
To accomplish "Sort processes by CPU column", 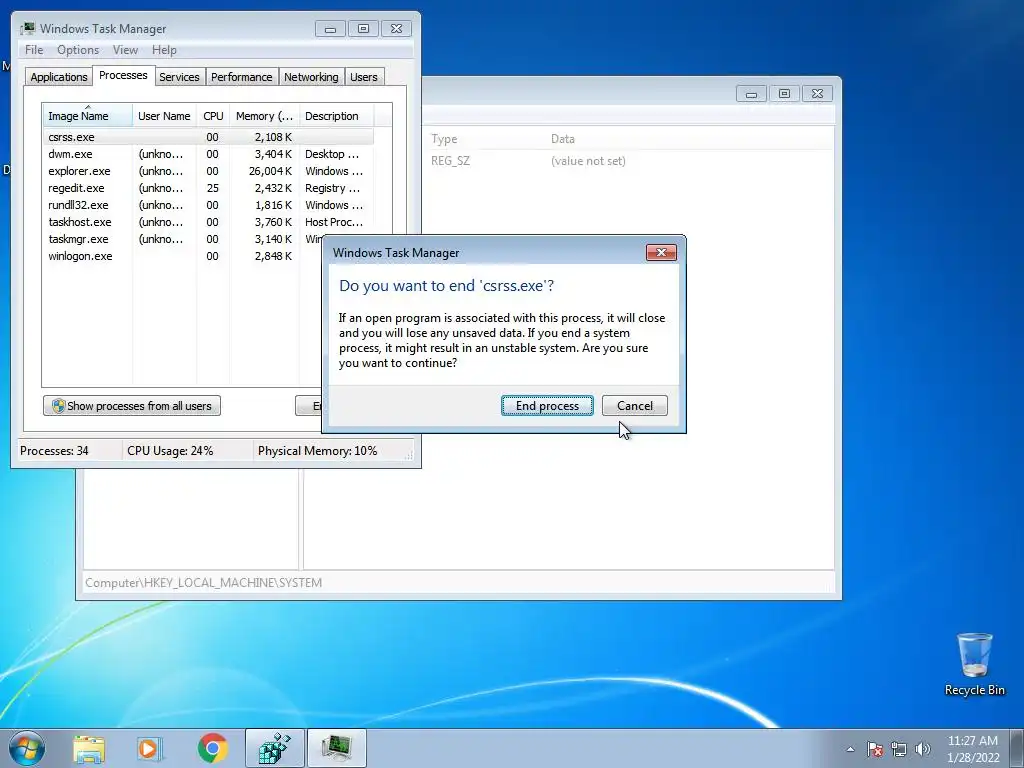I will 213,116.
